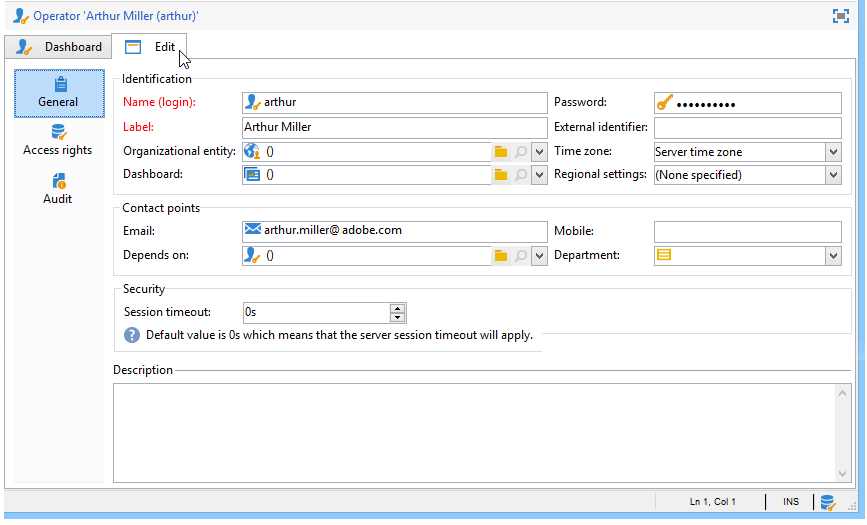Screen dimensions: 867x525
Task: Increase Session timeout with up arrow
Action: click(x=398, y=308)
